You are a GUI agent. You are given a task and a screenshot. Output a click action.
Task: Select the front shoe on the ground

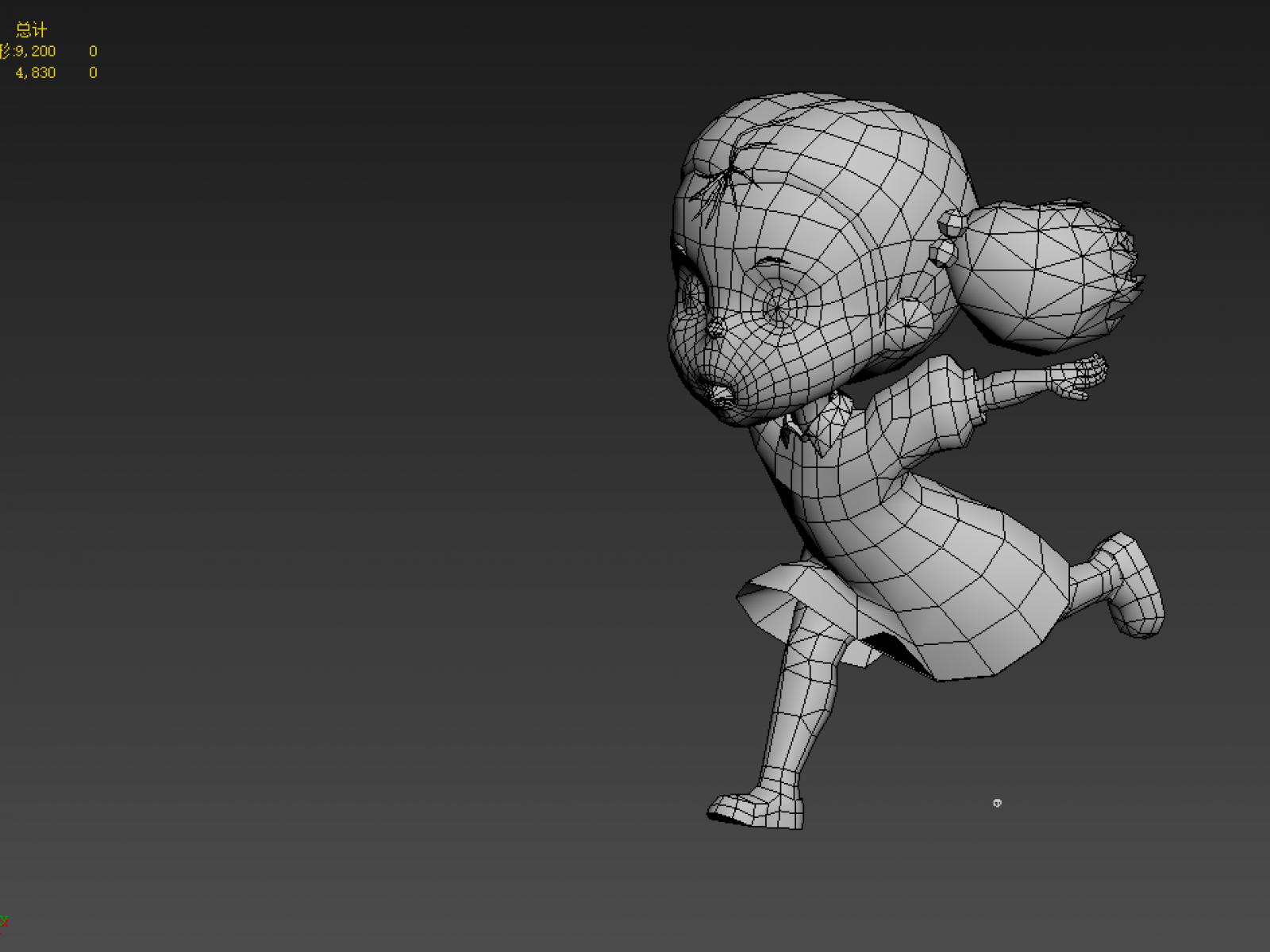coord(755,809)
